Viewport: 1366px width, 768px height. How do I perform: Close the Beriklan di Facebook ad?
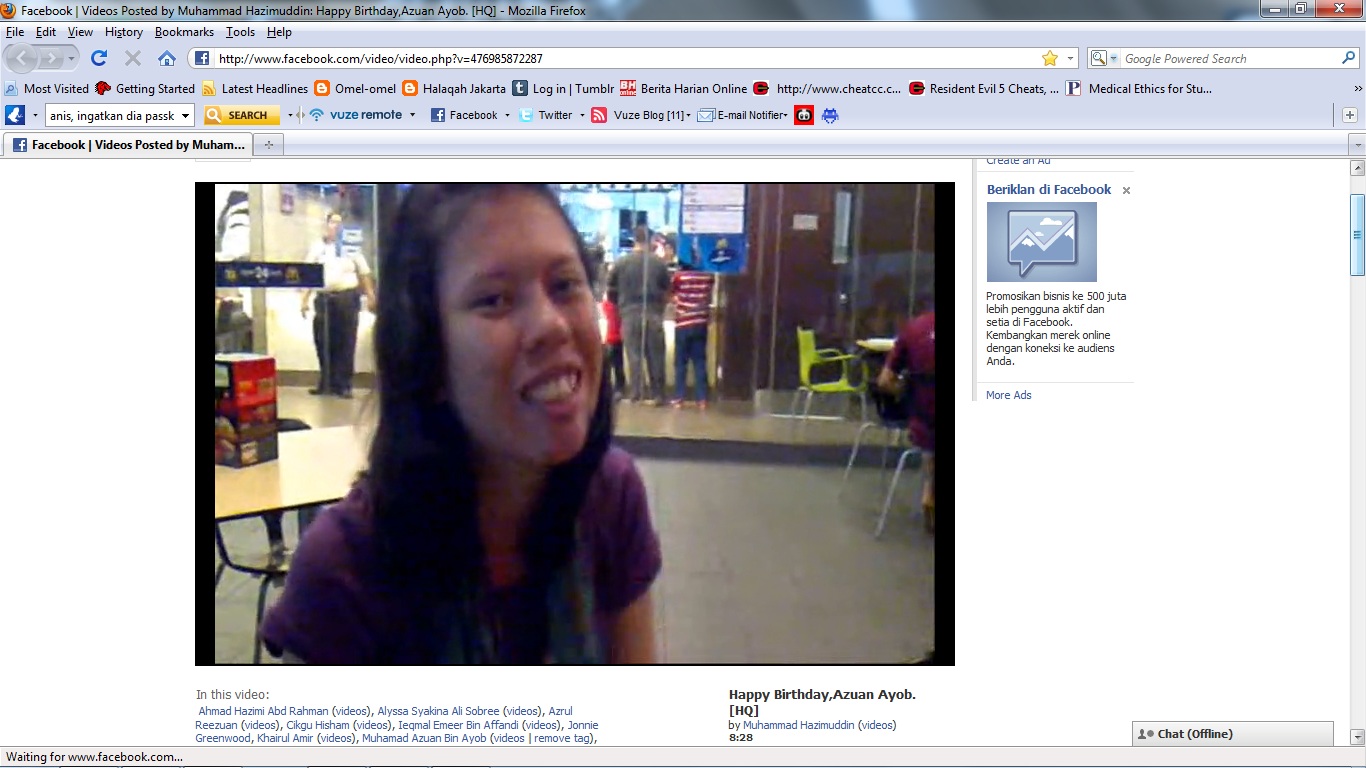[x=1126, y=190]
